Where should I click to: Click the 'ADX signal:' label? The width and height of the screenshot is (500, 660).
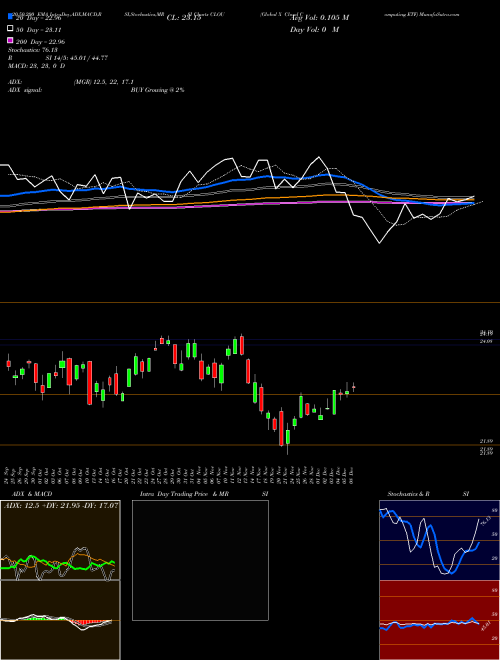[x=25, y=90]
